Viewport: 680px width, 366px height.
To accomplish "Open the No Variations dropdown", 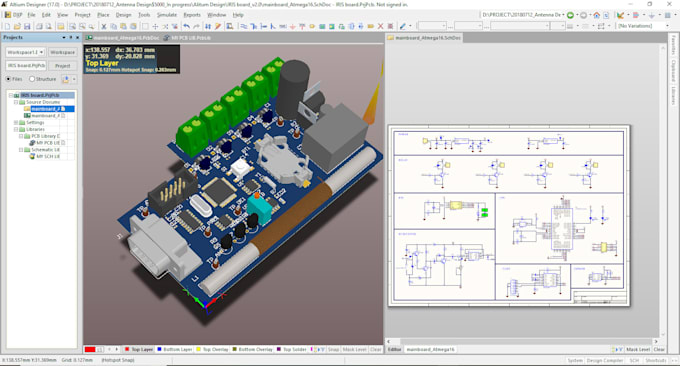I will [644, 26].
